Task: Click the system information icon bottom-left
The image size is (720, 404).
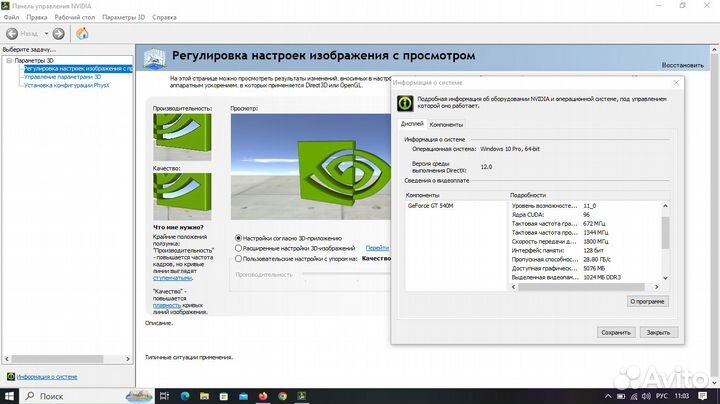Action: tap(11, 376)
